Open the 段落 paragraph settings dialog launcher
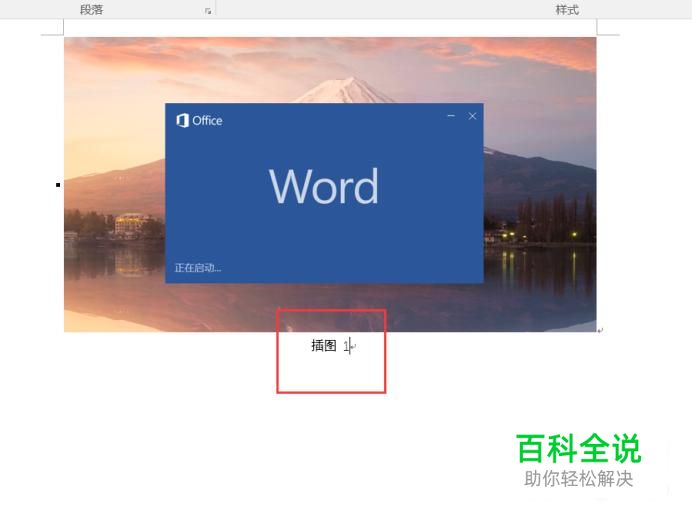 pyautogui.click(x=208, y=11)
